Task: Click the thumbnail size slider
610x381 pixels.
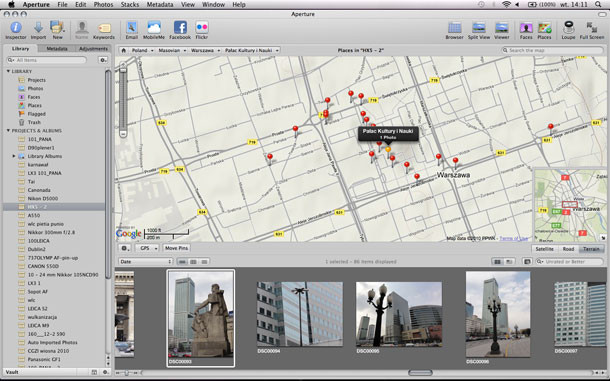Action: point(126,373)
